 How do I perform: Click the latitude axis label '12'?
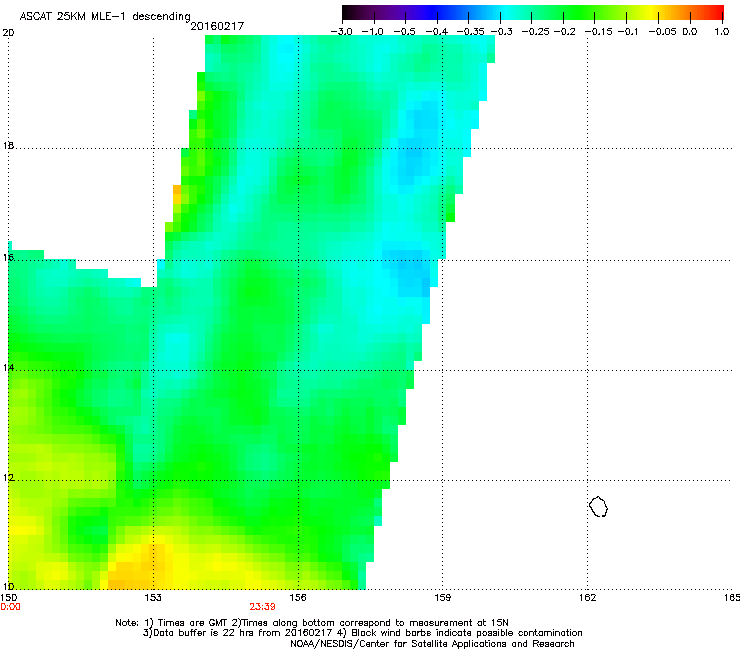pos(8,478)
